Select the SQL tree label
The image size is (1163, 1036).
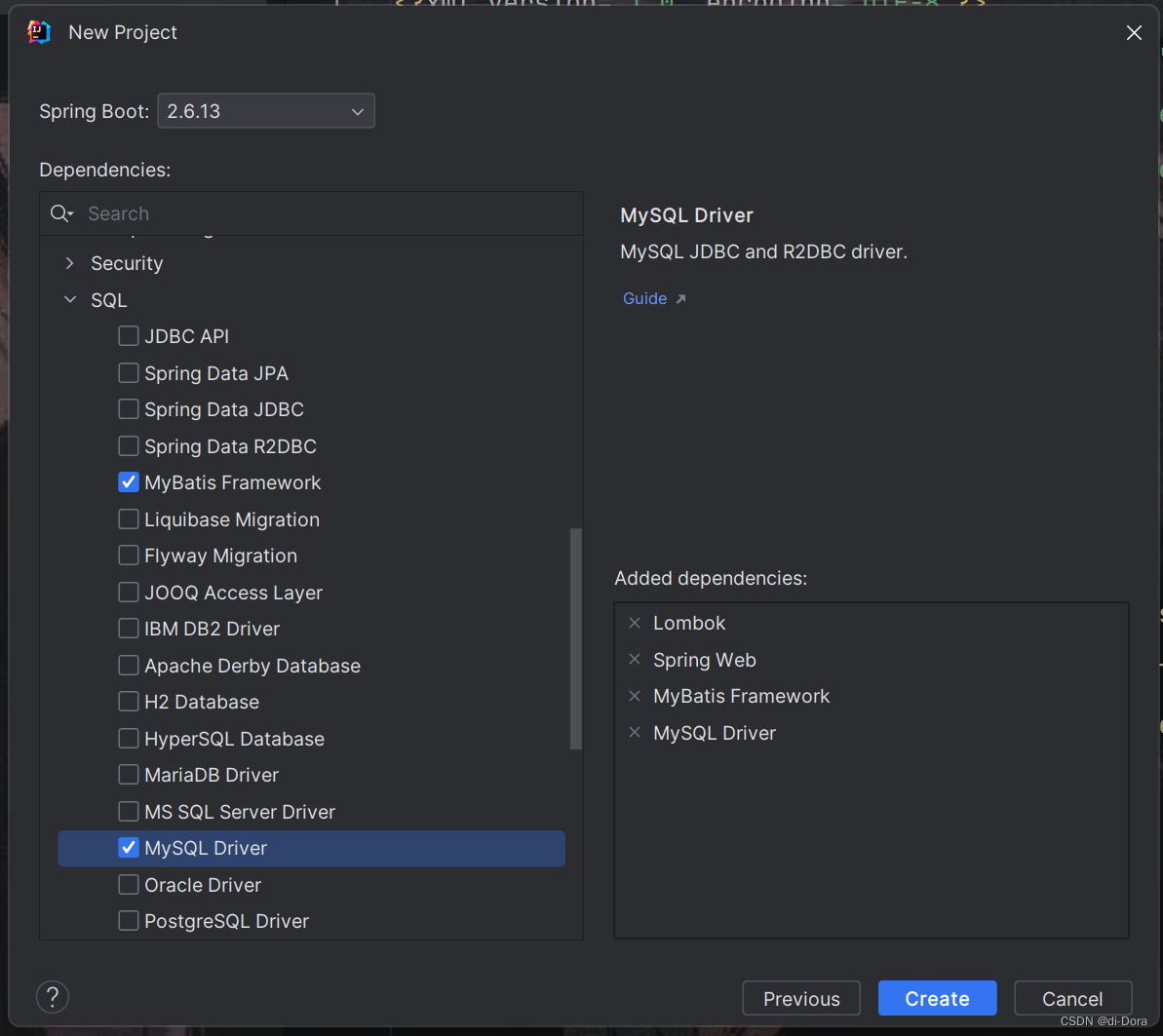tap(109, 299)
